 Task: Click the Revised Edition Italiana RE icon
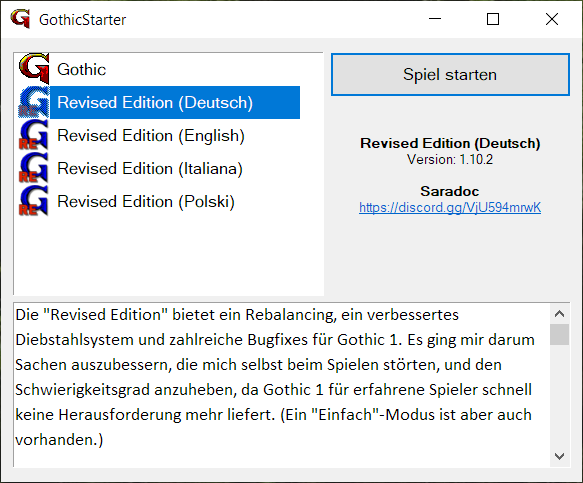[34, 168]
